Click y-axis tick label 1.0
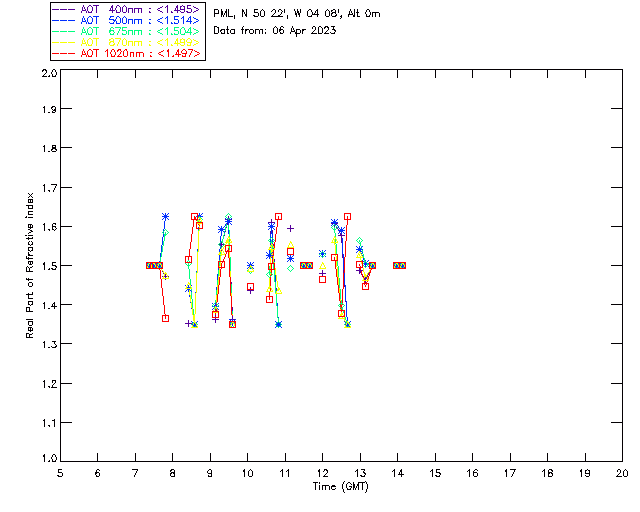The height and width of the screenshot is (512, 640). (49, 458)
